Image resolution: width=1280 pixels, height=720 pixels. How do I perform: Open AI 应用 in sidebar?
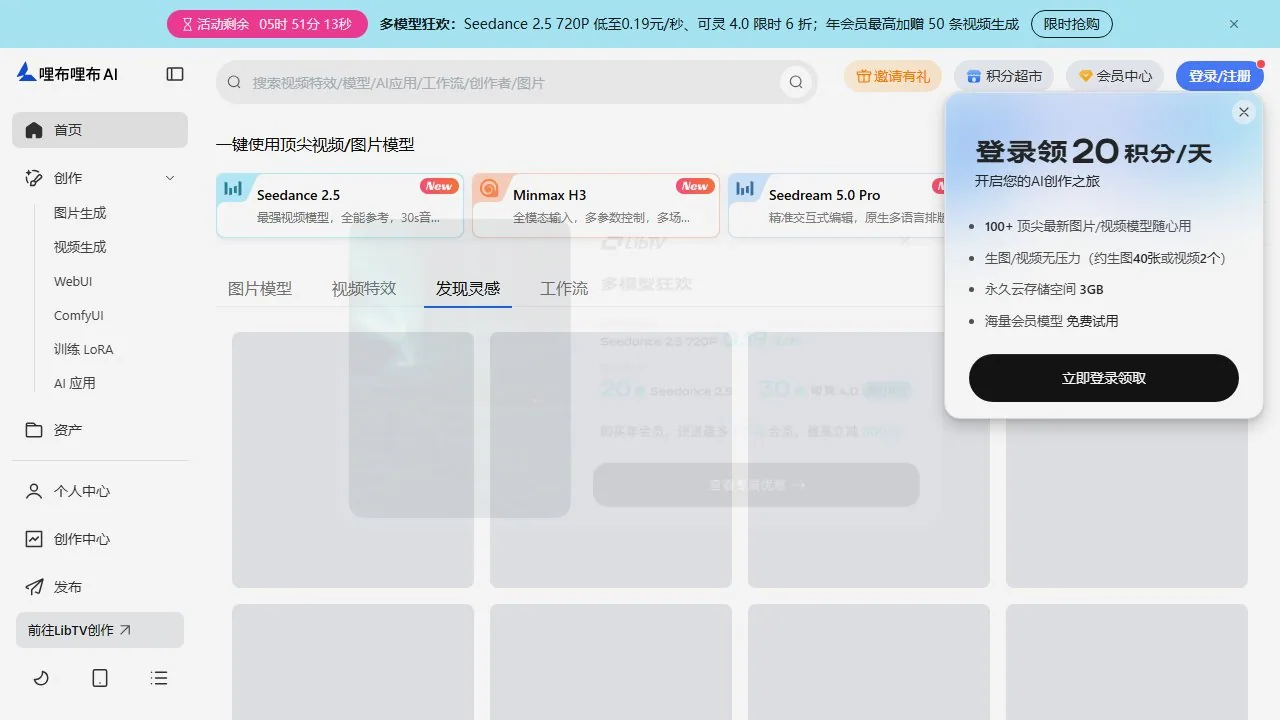point(75,383)
